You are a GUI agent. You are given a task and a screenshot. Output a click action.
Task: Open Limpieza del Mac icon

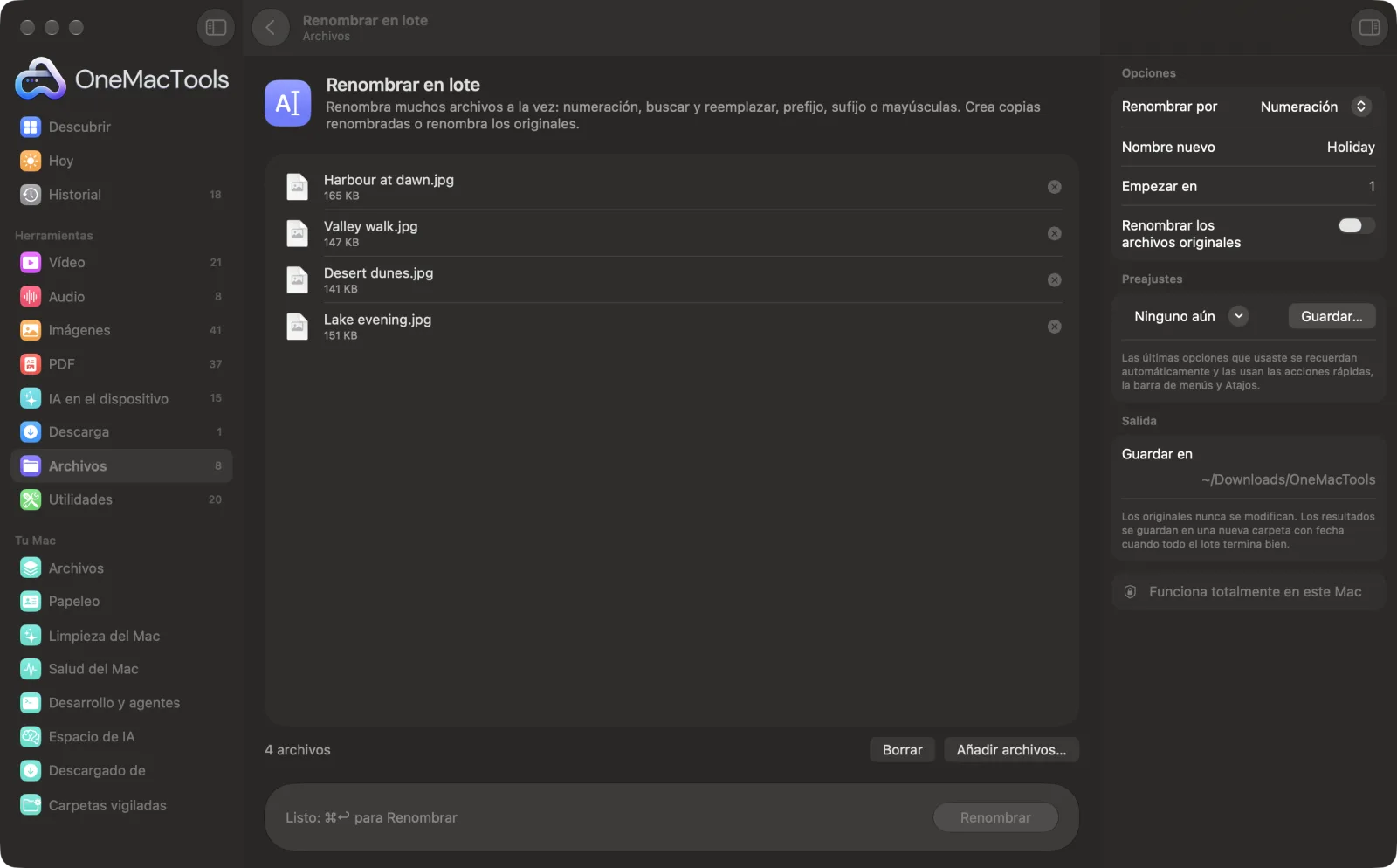(31, 637)
